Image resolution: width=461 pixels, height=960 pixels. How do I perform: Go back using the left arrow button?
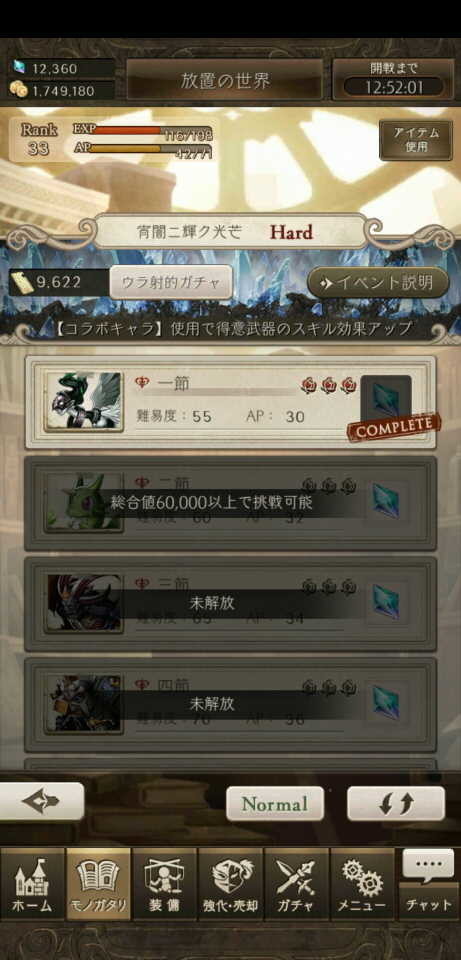click(x=42, y=801)
